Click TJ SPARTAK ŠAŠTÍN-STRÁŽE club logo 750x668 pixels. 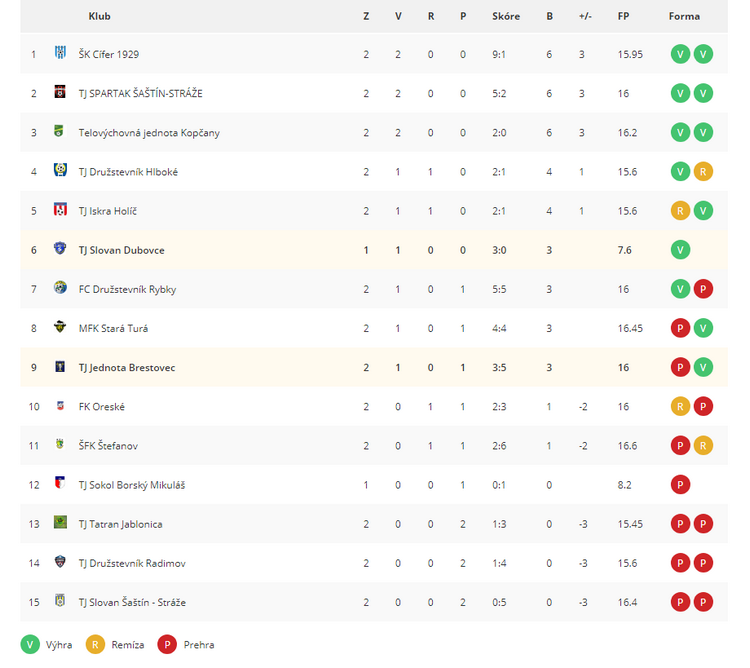[60, 92]
